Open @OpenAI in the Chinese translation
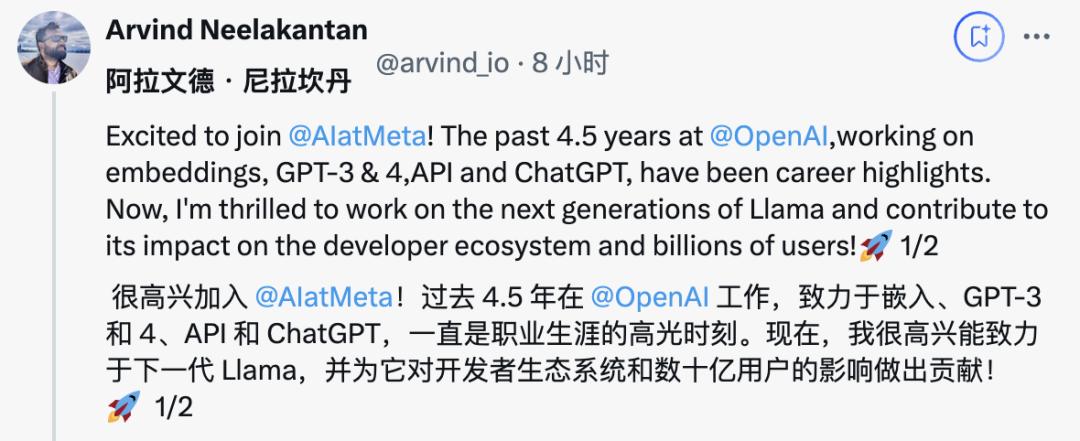The height and width of the screenshot is (441, 1080). [x=650, y=298]
